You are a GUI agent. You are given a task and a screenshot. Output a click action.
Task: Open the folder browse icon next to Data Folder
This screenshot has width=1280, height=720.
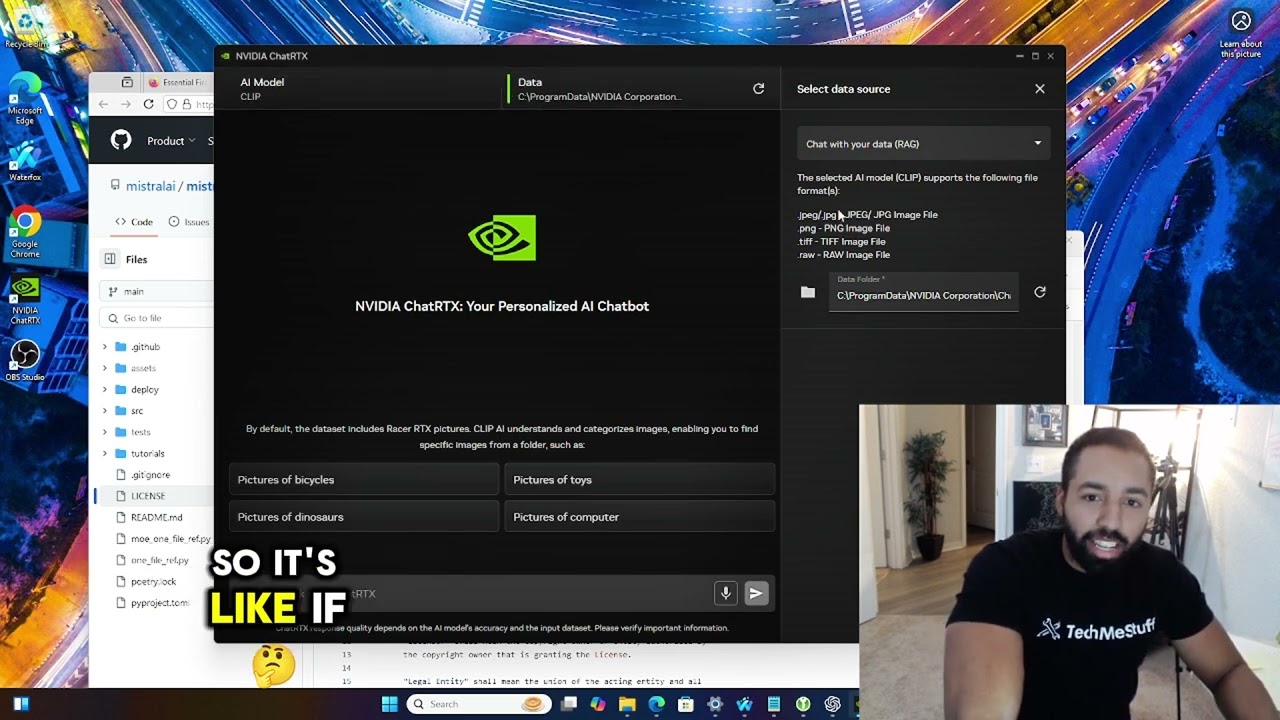pyautogui.click(x=808, y=292)
